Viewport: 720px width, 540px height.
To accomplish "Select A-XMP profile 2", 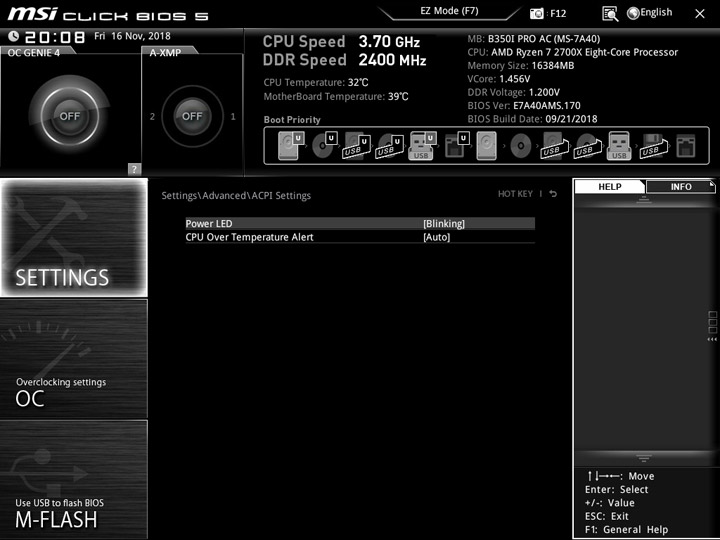I will tap(152, 117).
